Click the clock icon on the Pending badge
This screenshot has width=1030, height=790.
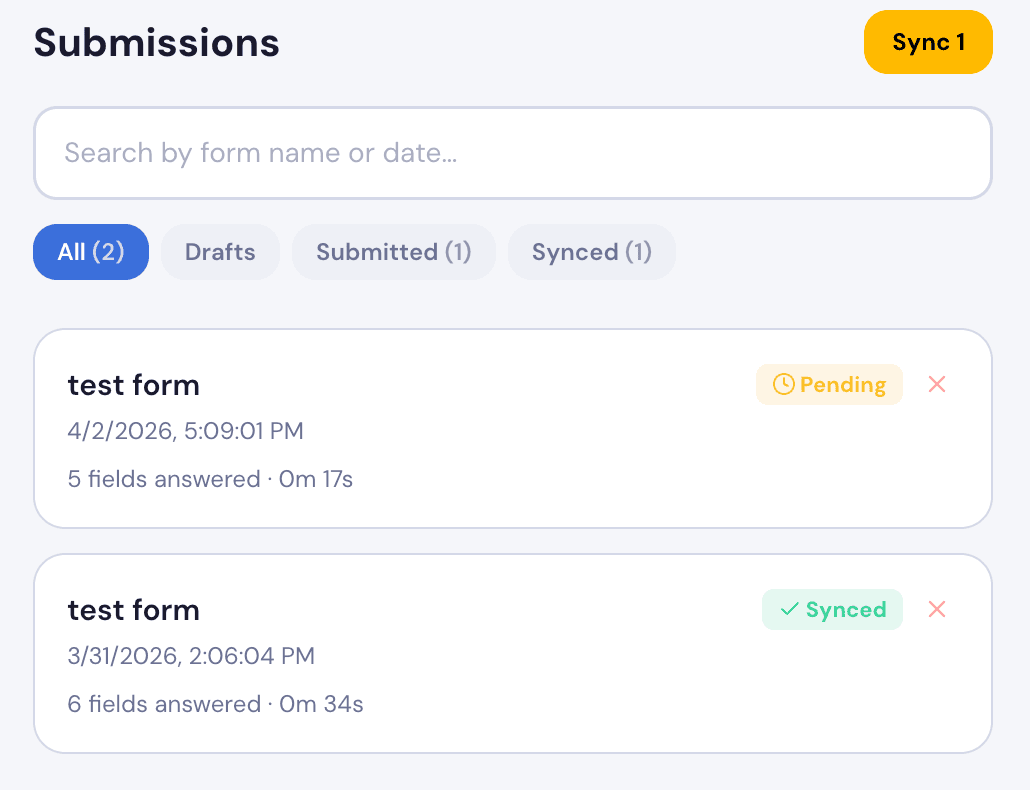click(x=784, y=384)
